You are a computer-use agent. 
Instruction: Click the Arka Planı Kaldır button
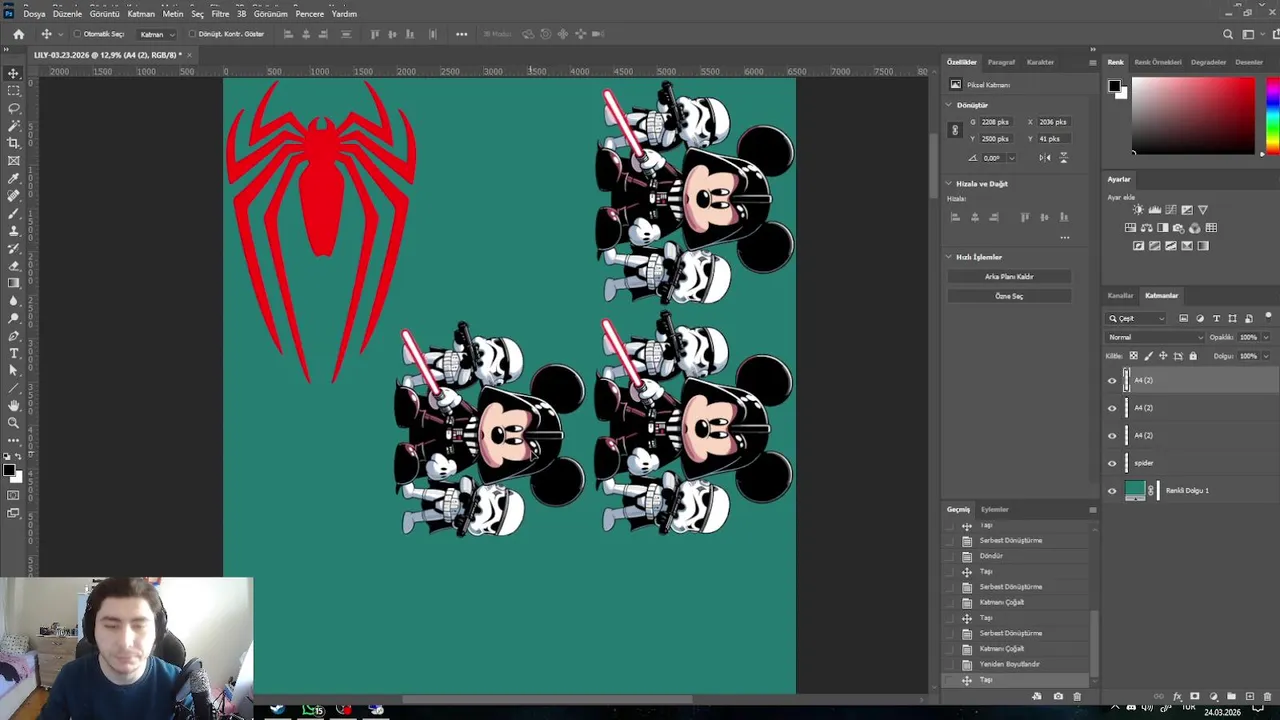click(1009, 277)
